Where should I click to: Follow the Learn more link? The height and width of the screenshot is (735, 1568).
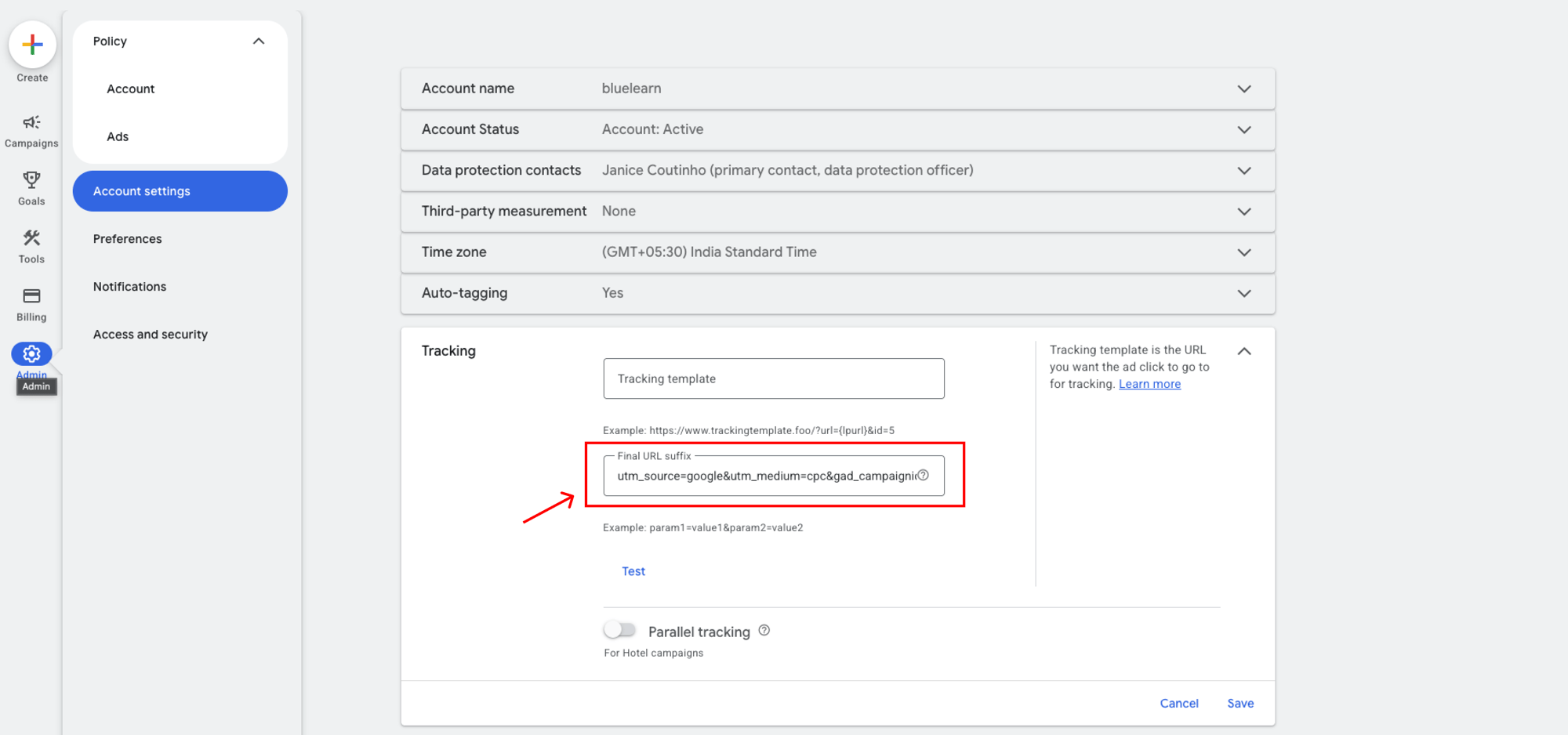[1149, 384]
